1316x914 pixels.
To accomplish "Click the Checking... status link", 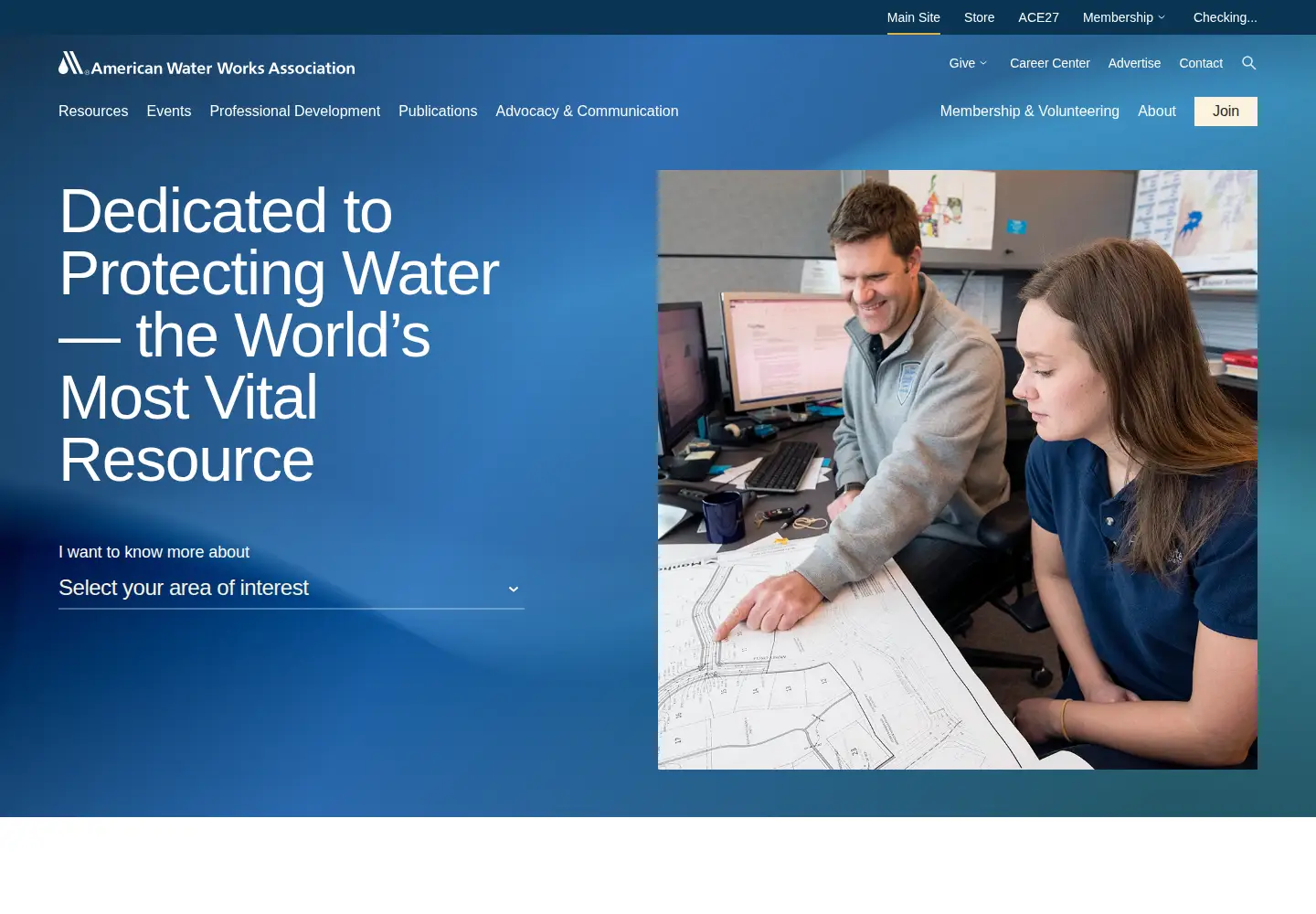I will [x=1225, y=17].
